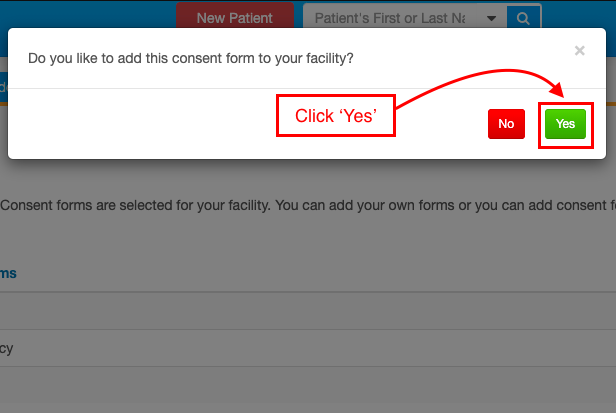Click the red "Click 'Yes'" annotation box
616x413 pixels.
click(335, 116)
